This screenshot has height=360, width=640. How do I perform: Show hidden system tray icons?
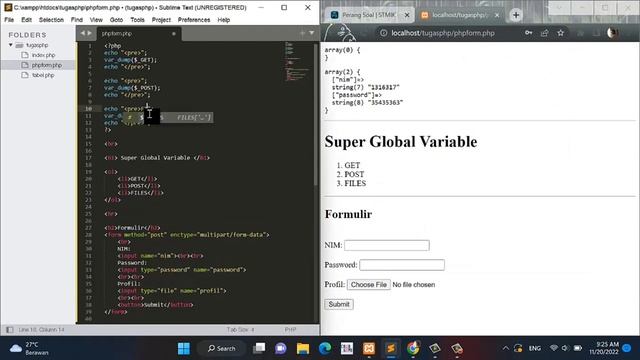tap(506, 348)
